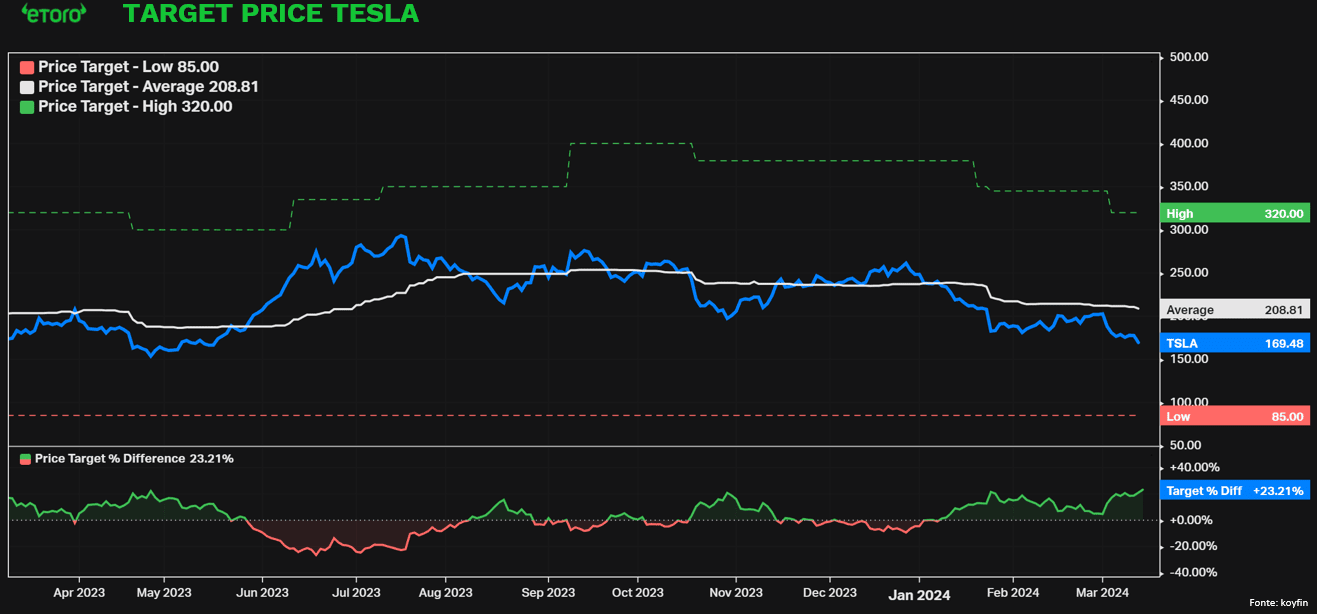Click the -20.00% difference axis value
The width and height of the screenshot is (1317, 614).
1192,546
